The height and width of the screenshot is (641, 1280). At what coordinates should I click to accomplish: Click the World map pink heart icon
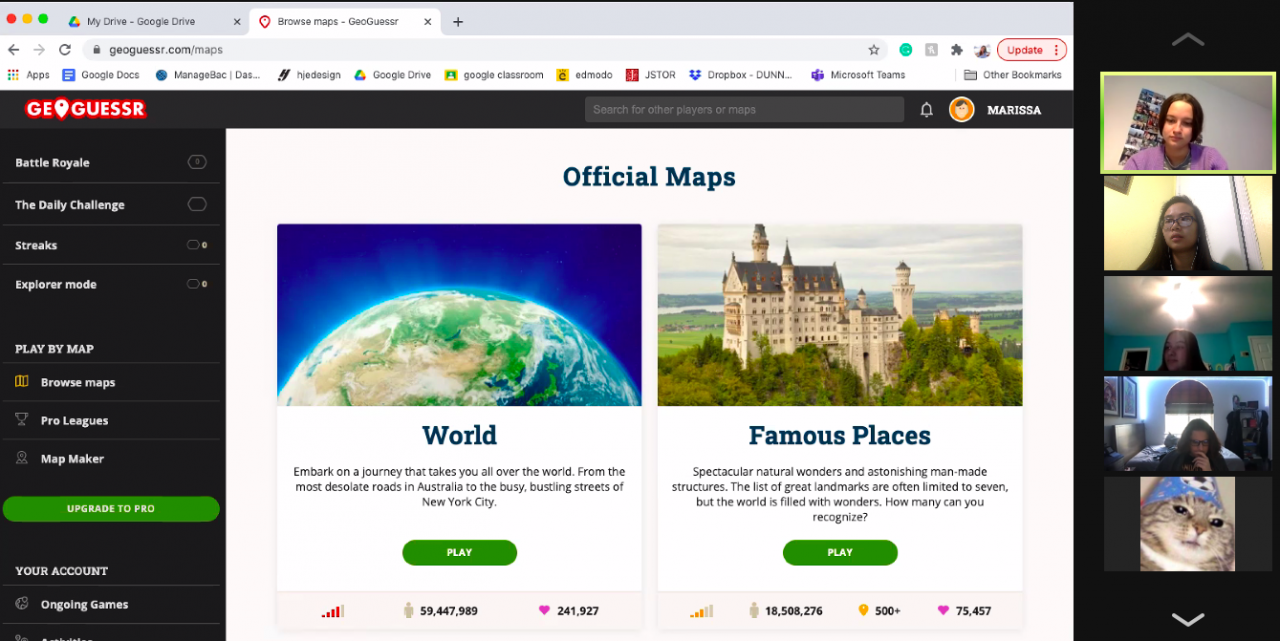[544, 610]
